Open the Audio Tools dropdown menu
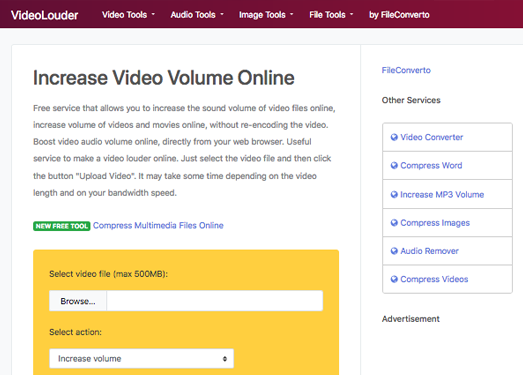Image resolution: width=523 pixels, height=375 pixels. (197, 15)
